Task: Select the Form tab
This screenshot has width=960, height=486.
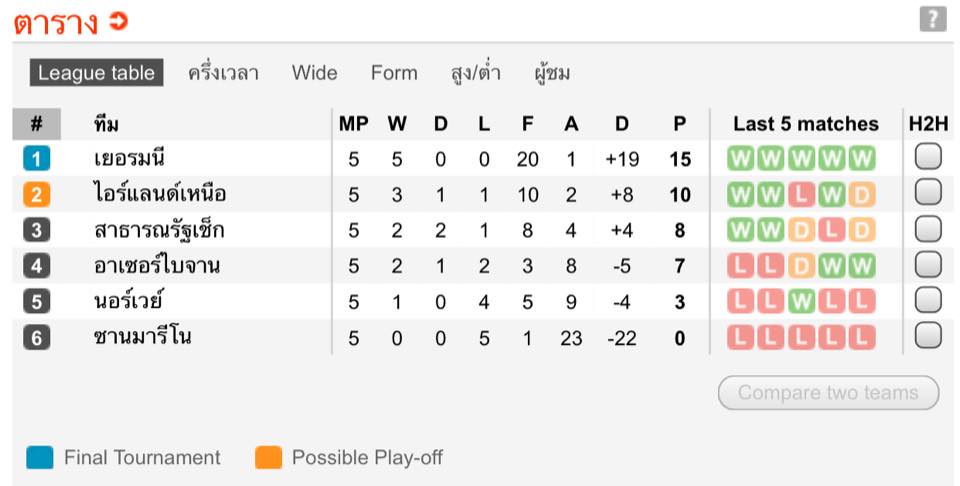Action: [394, 73]
